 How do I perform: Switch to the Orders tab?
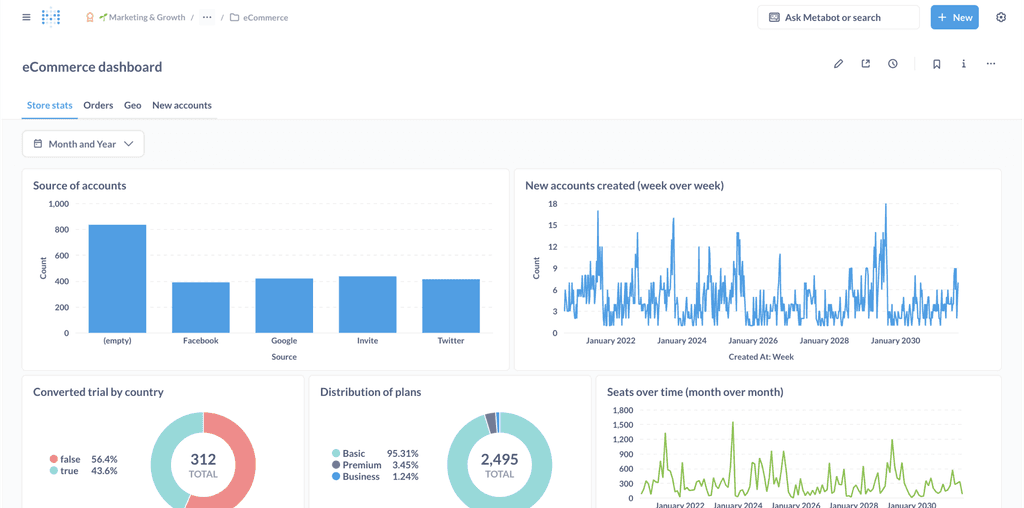[98, 105]
